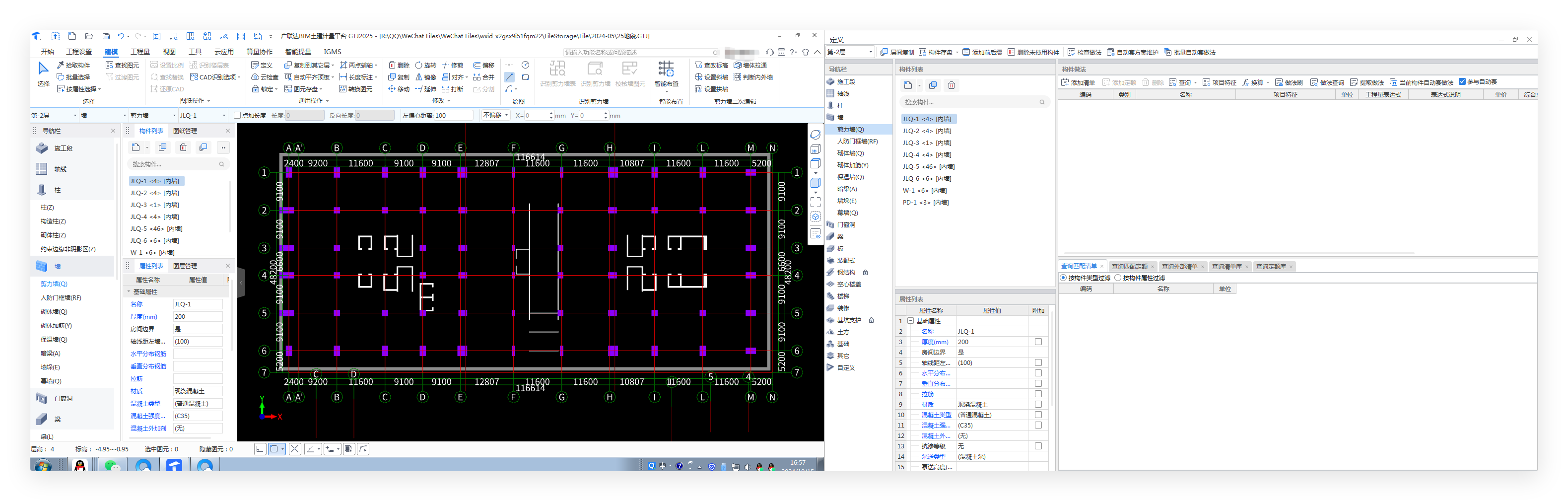Click the 墙体拉通 wall extend tool
The height and width of the screenshot is (501, 1568).
click(750, 65)
